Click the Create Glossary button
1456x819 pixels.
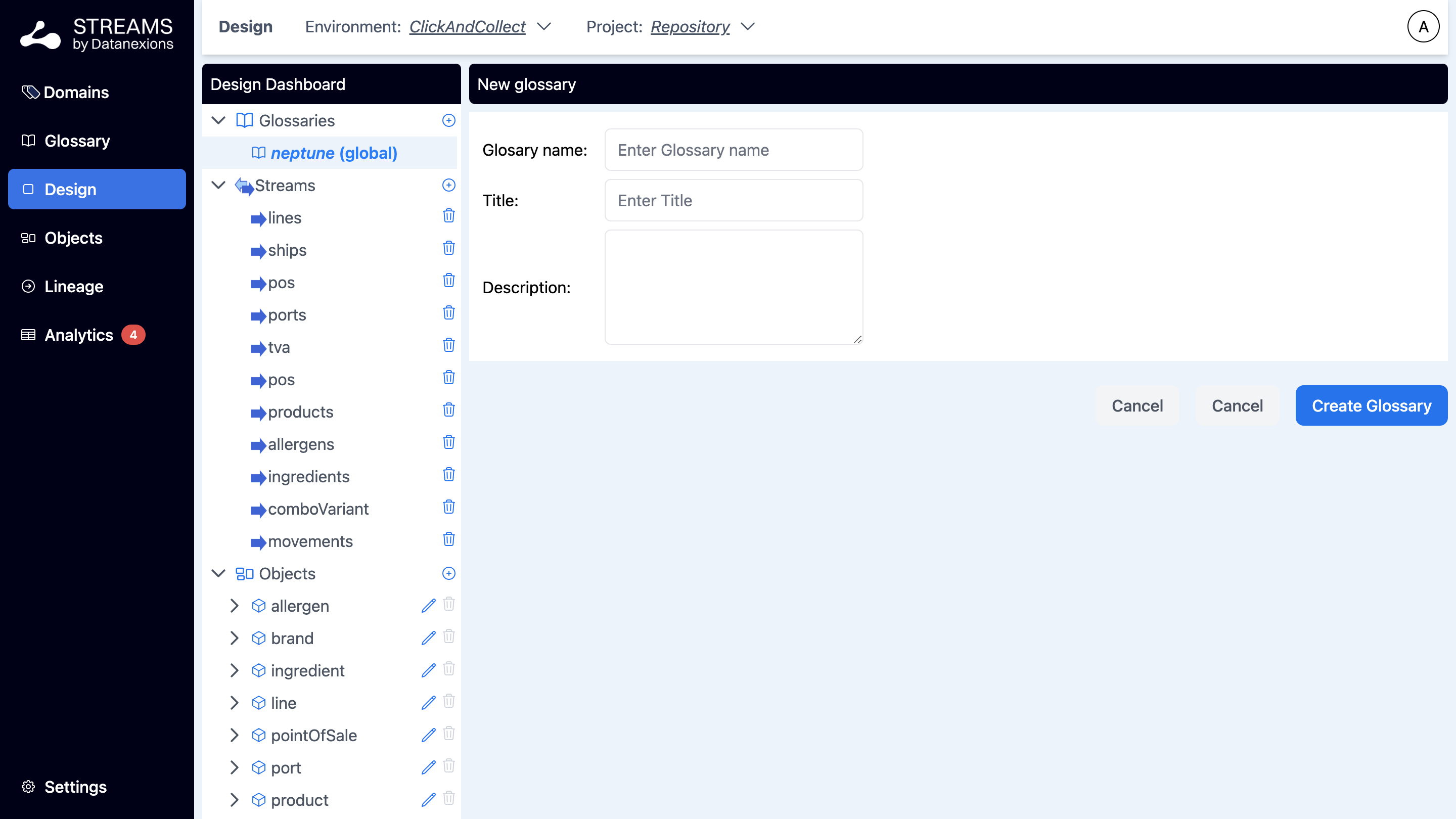click(1371, 405)
